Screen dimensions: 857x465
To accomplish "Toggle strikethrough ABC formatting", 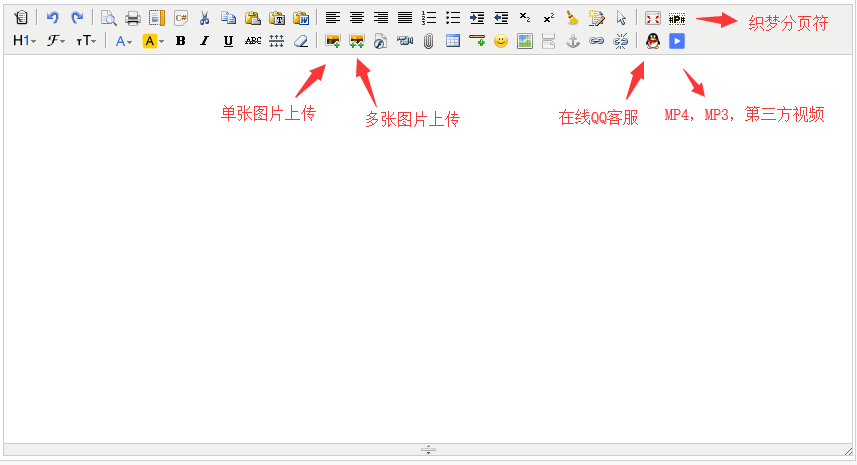I will pos(253,41).
